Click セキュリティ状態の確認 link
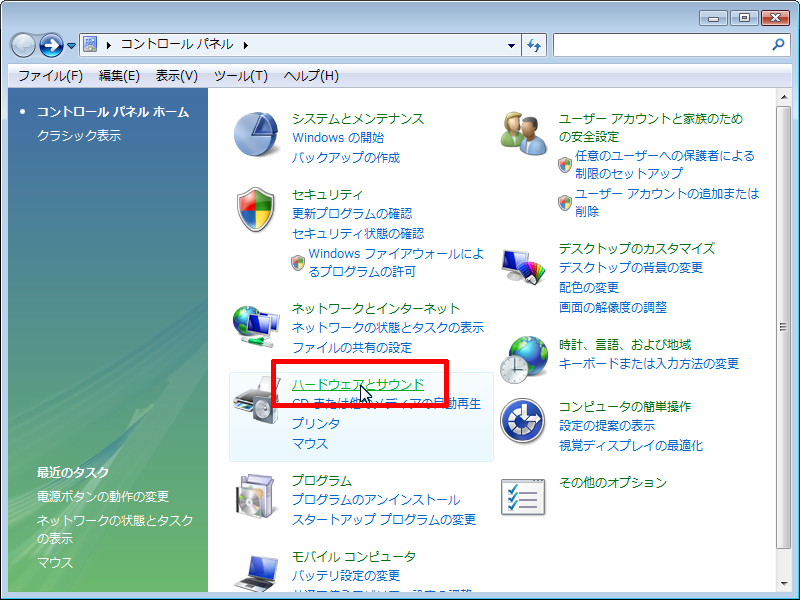The image size is (800, 600). 358,234
